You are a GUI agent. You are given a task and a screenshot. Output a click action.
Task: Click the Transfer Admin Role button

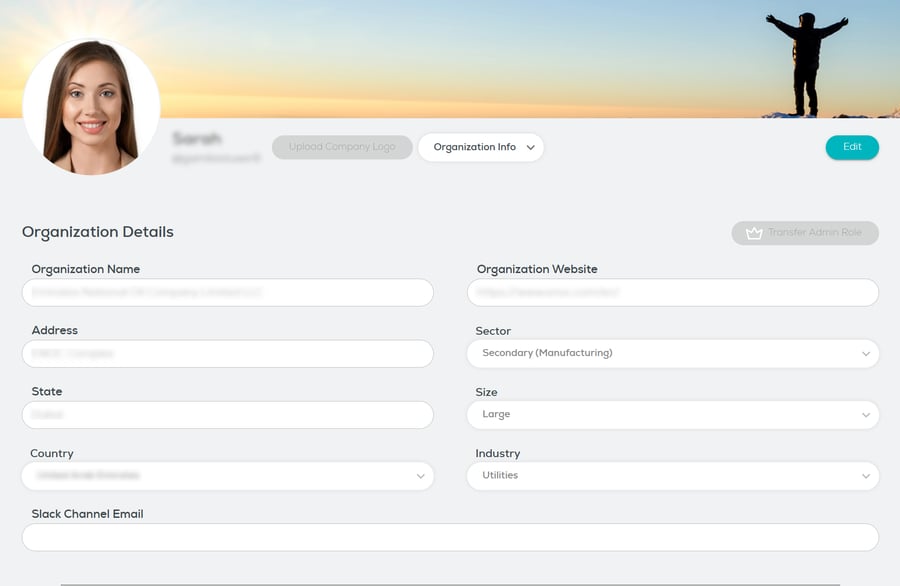pos(804,233)
